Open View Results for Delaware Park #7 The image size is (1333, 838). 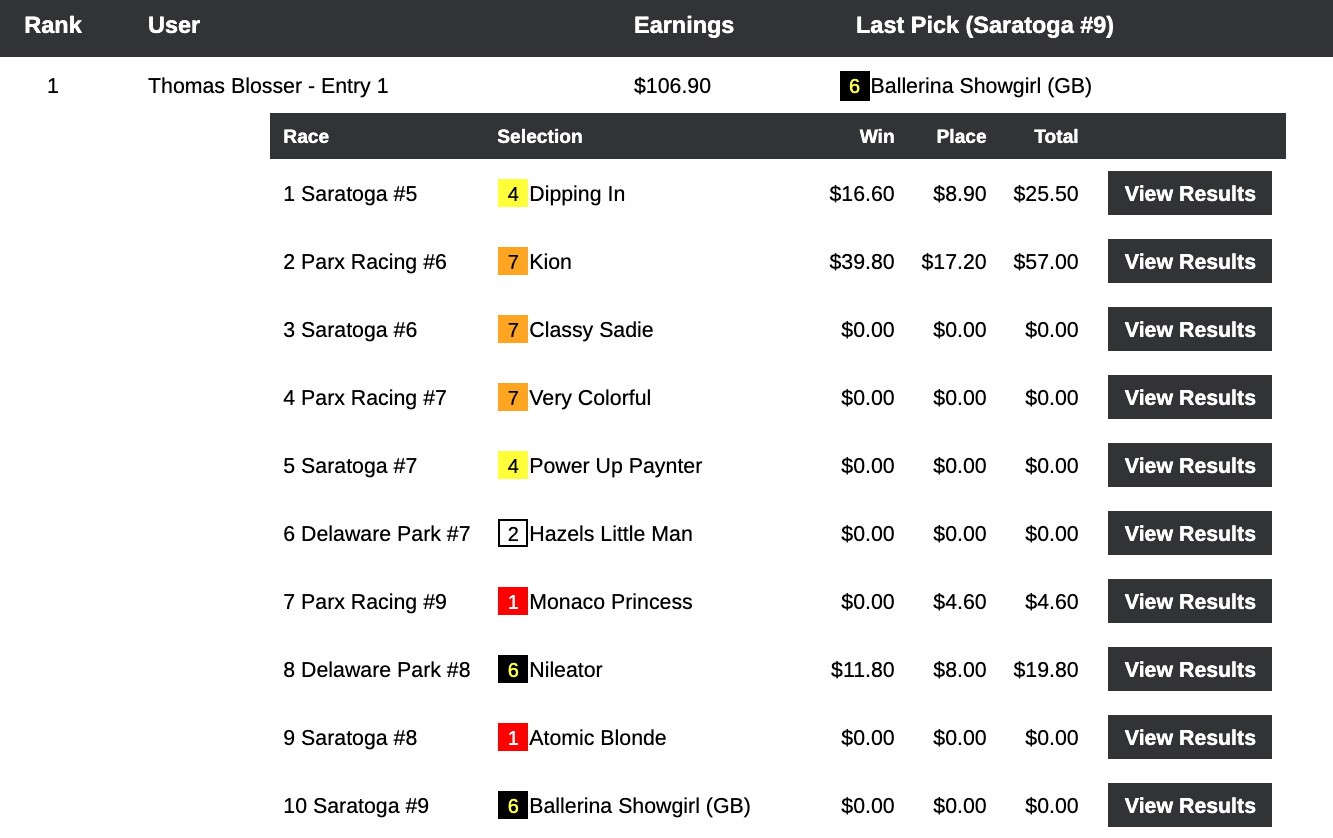coord(1189,534)
